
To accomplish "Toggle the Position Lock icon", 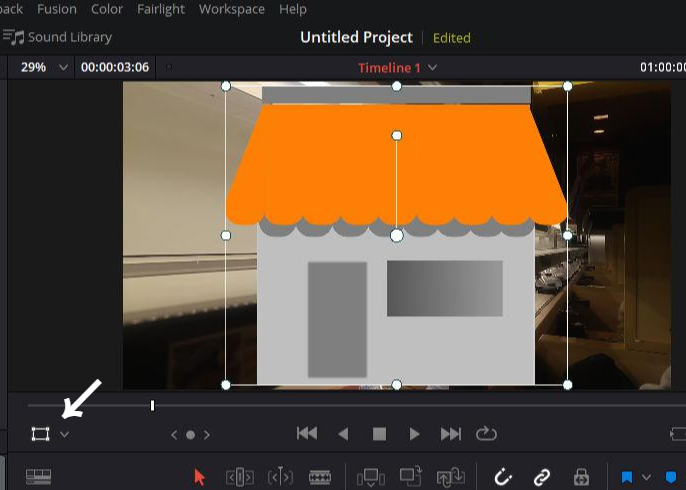I will click(581, 477).
